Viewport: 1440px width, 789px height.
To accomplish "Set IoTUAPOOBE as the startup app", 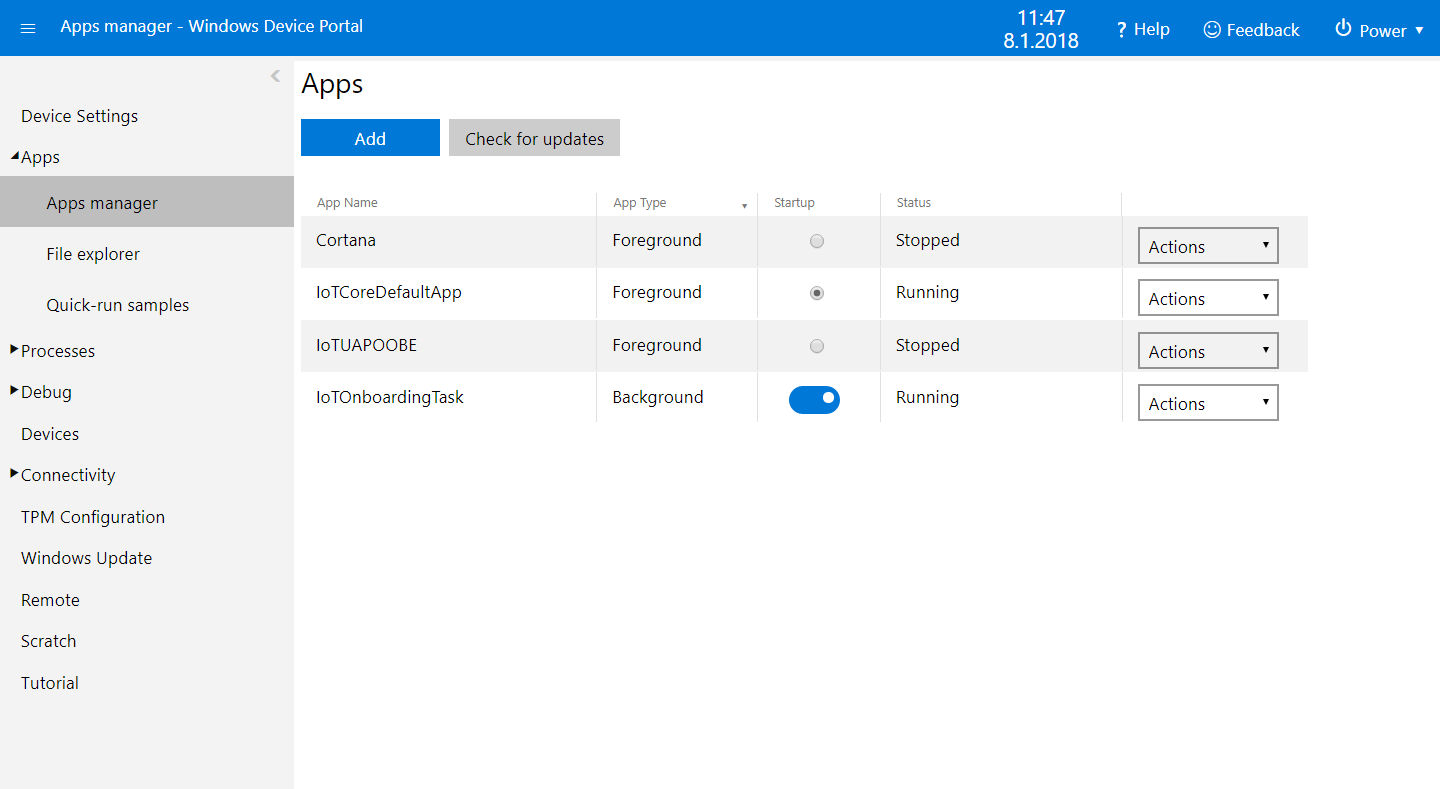I will [817, 346].
